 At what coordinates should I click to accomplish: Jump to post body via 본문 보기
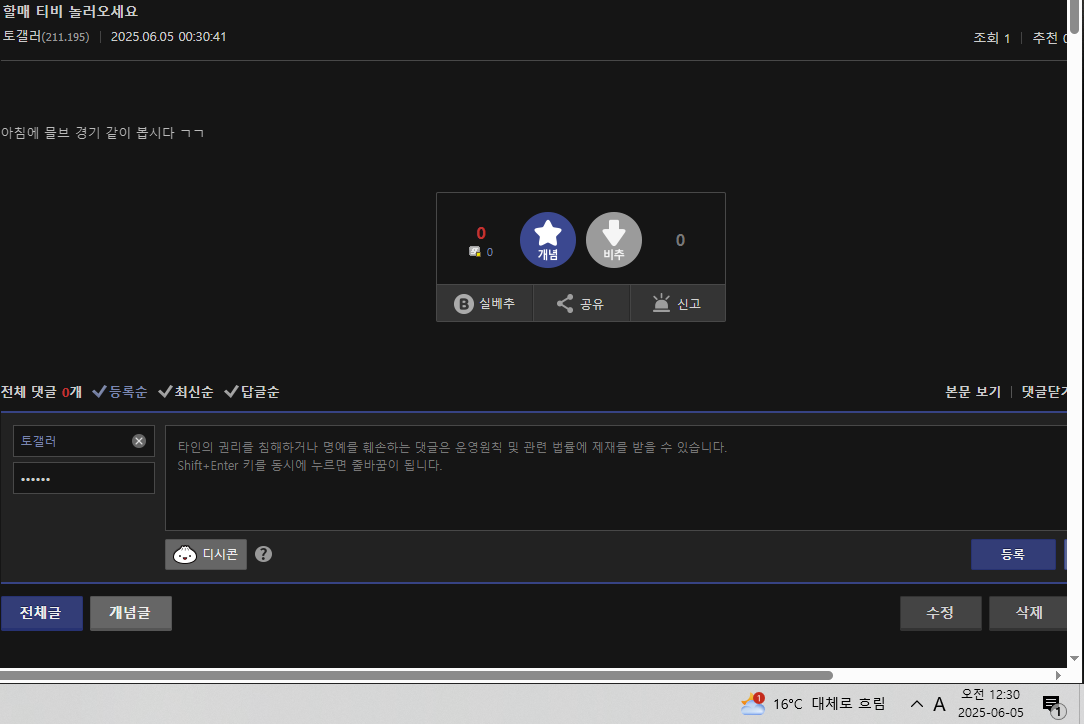point(973,392)
